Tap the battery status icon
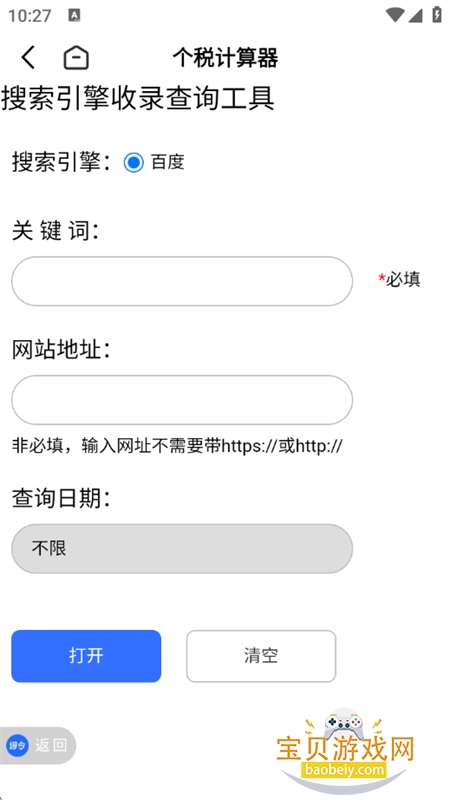 [437, 14]
